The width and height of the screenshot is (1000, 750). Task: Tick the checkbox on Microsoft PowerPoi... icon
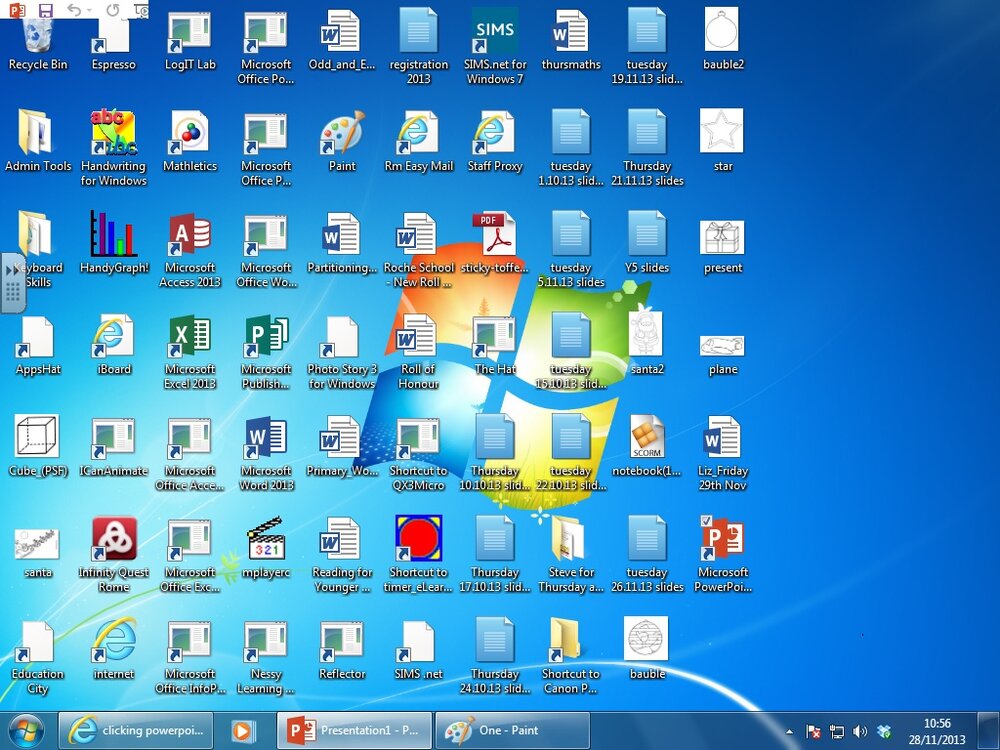pyautogui.click(x=706, y=520)
